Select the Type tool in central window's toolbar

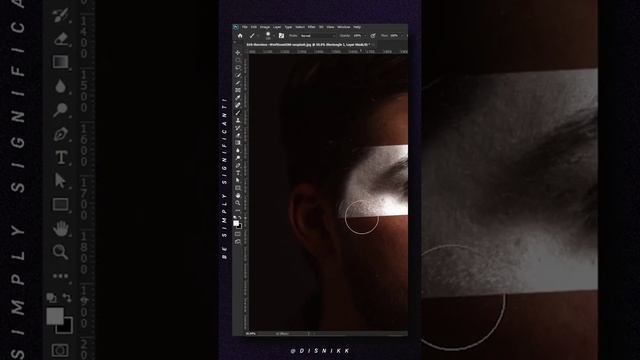pos(238,172)
